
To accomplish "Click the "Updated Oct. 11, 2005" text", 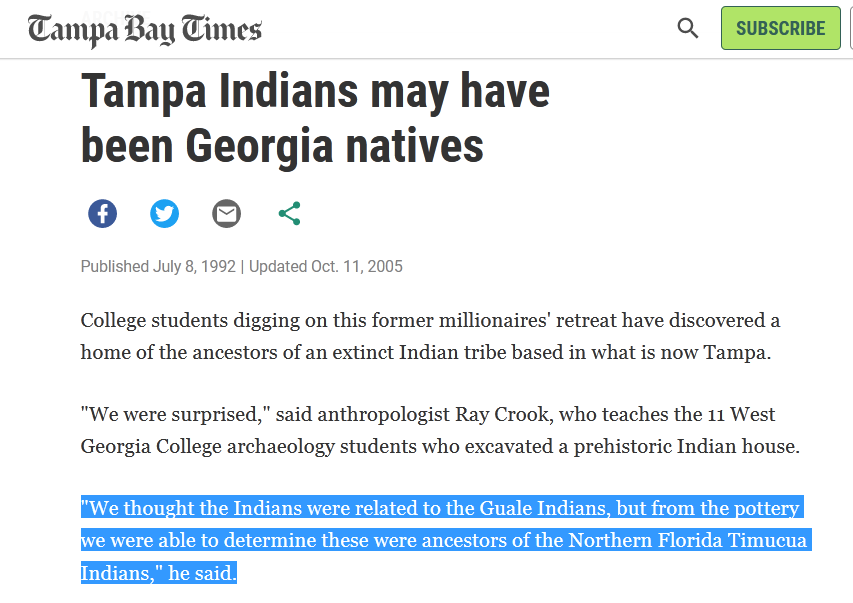I will [x=326, y=267].
